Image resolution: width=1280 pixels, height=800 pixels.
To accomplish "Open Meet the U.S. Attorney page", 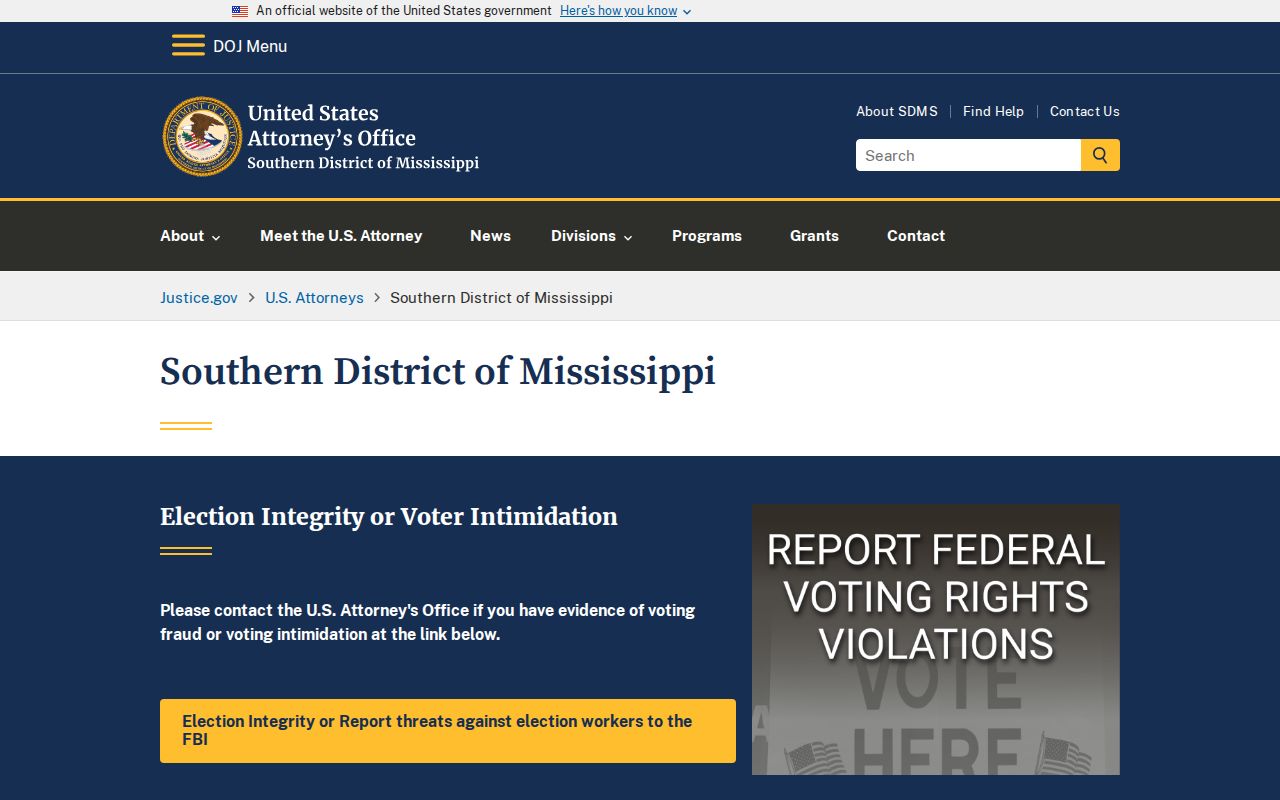I will [341, 236].
